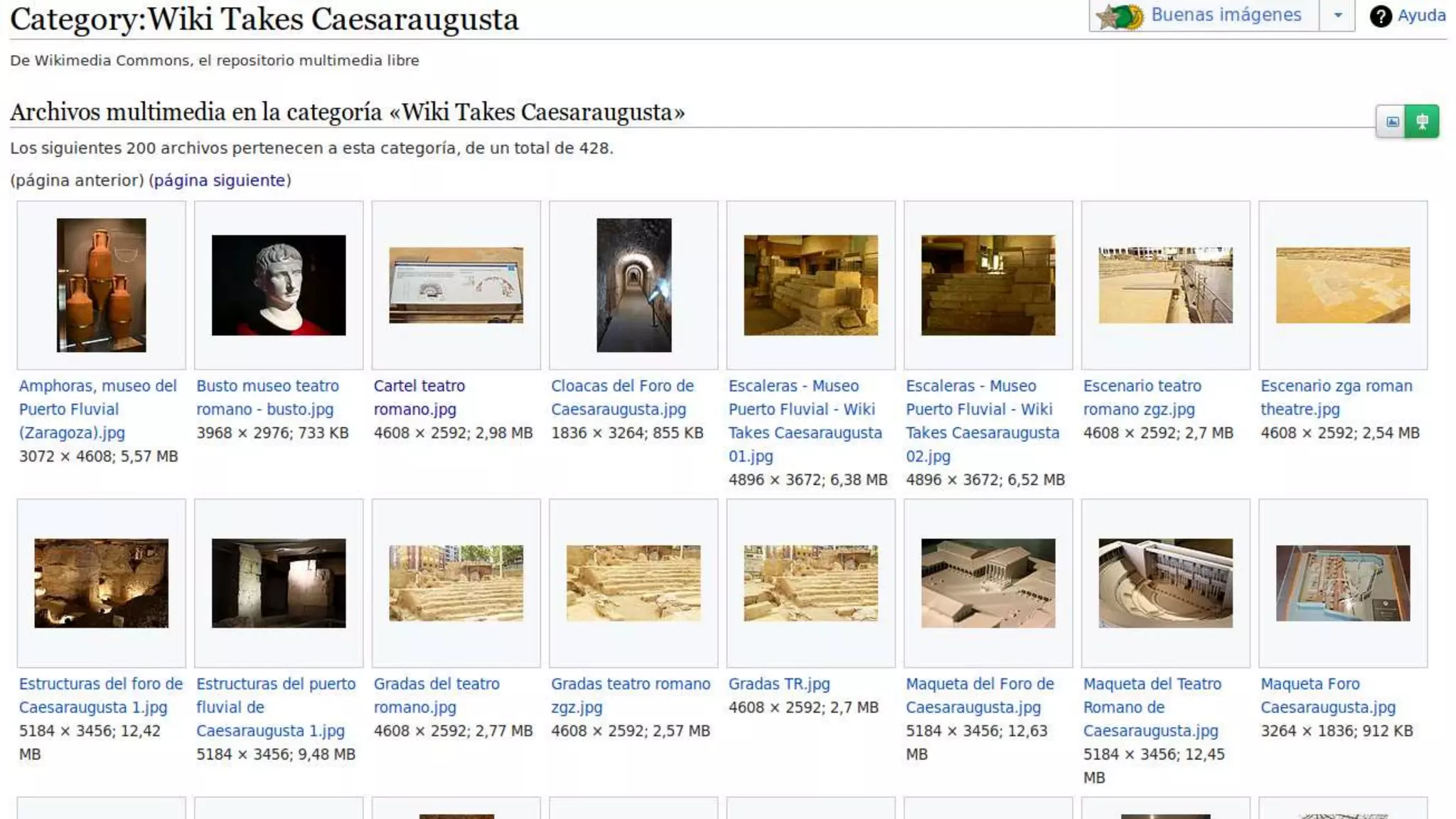Viewport: 1456px width, 819px height.
Task: Click Estructuras del puerto fluvial thumbnail
Action: point(279,583)
